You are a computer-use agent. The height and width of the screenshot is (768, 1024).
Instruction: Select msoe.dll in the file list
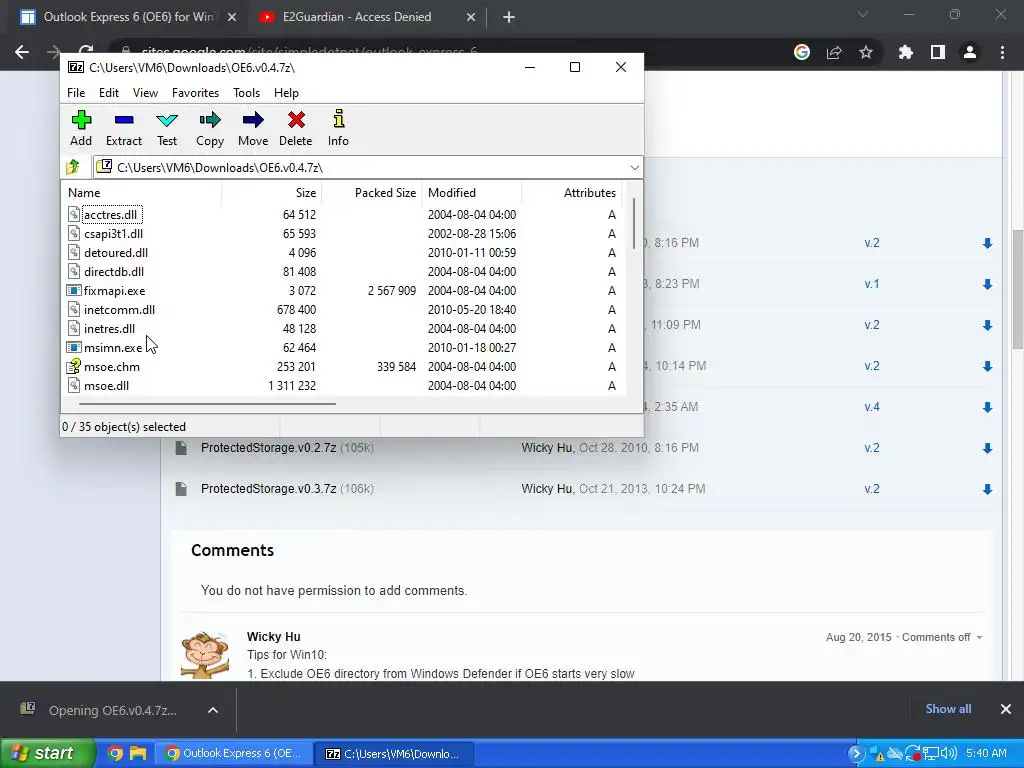click(x=106, y=385)
